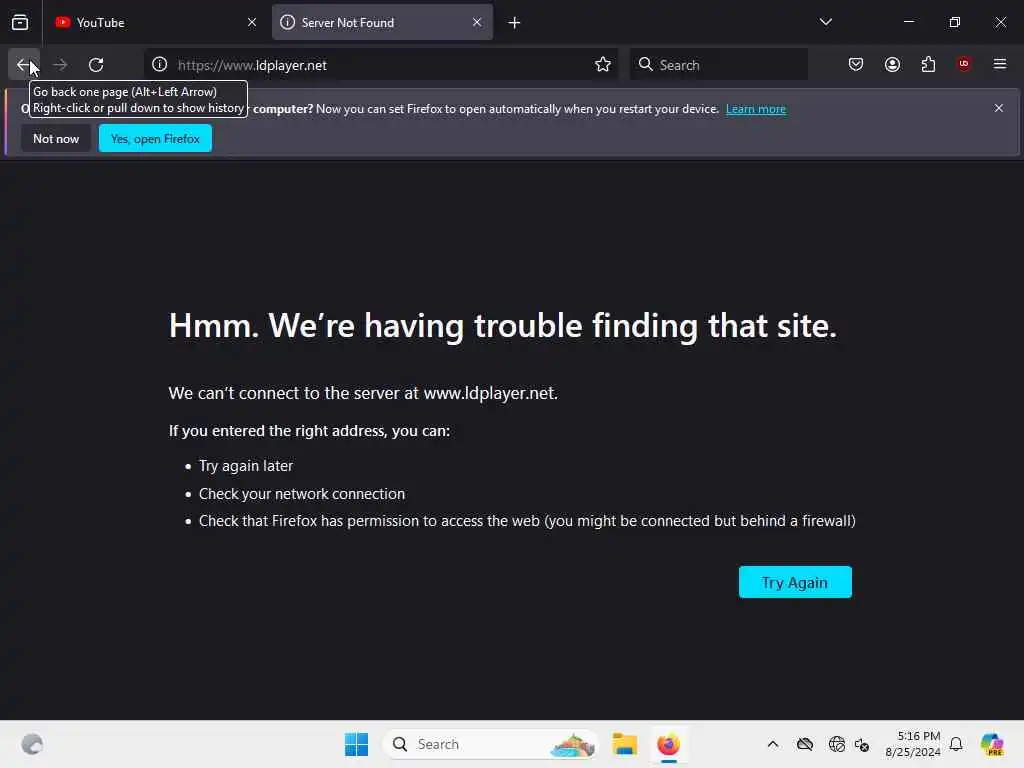Screen dimensions: 1024x768
Task: Open the clock showing 5:16 PM
Action: coord(912,744)
